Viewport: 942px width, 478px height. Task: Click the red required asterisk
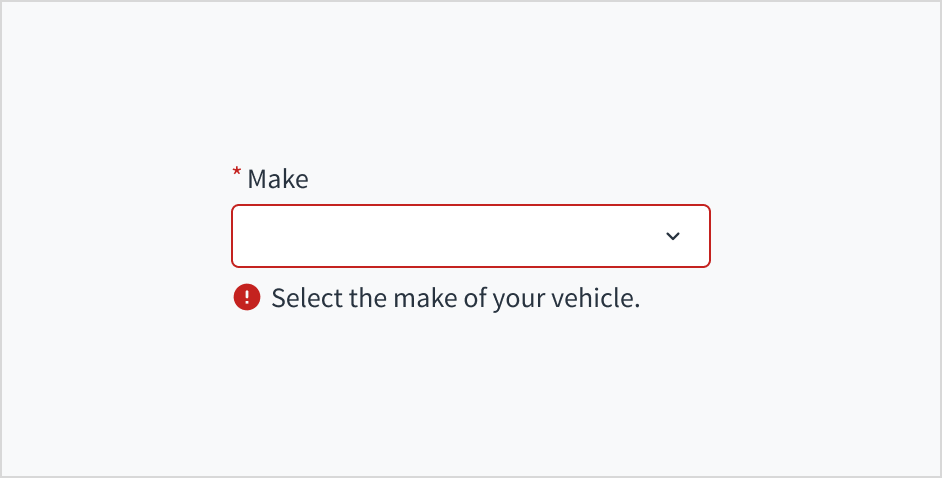pyautogui.click(x=237, y=175)
